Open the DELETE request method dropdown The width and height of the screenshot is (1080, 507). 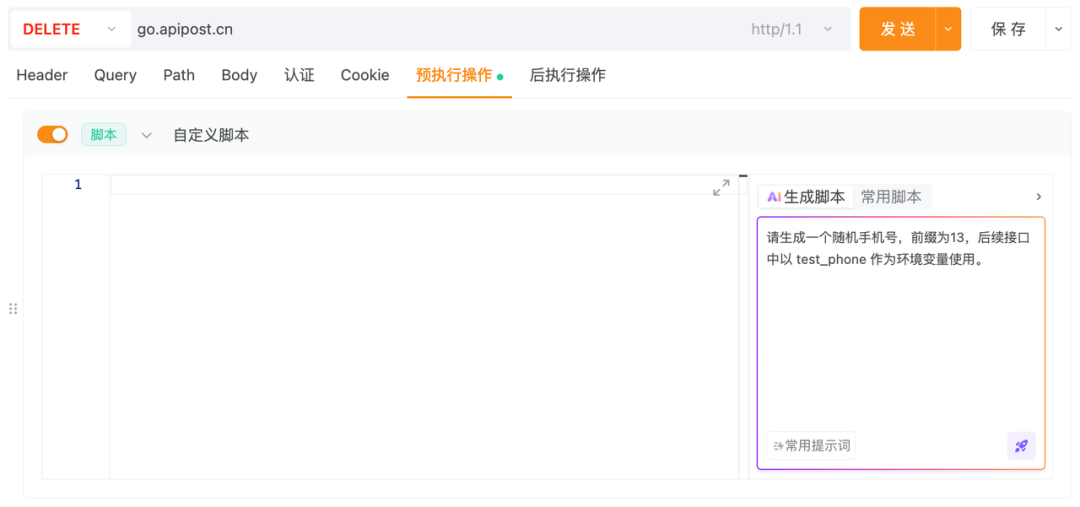(71, 29)
